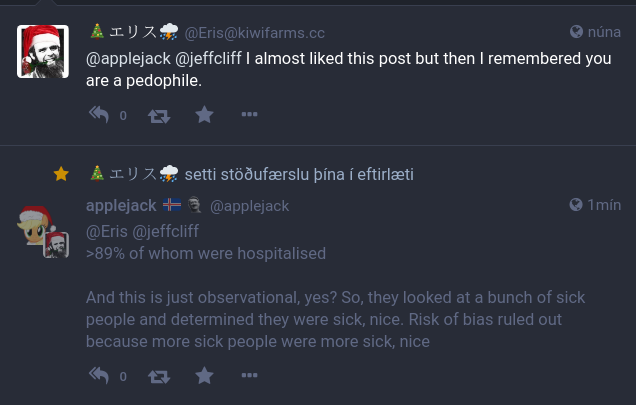Open the '1mín' timestamp on applejack's post
The height and width of the screenshot is (405, 636).
click(x=596, y=205)
